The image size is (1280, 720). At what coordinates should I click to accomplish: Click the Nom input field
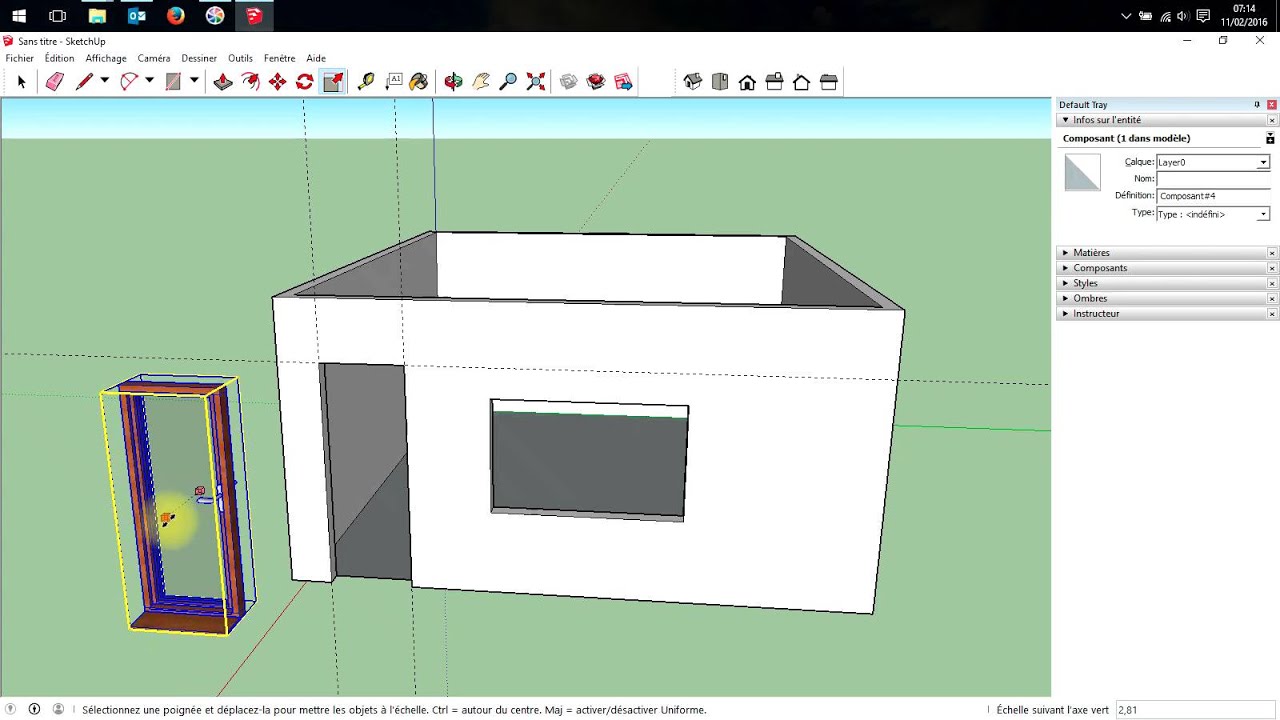click(x=1213, y=179)
